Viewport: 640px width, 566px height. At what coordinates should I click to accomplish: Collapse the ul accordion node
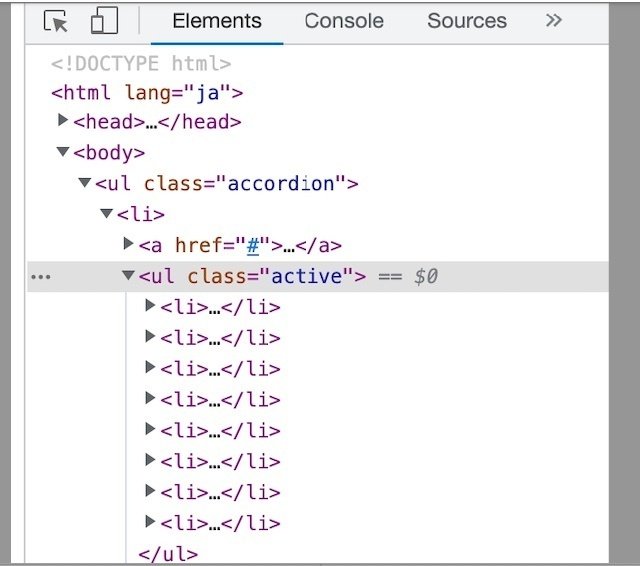point(84,182)
